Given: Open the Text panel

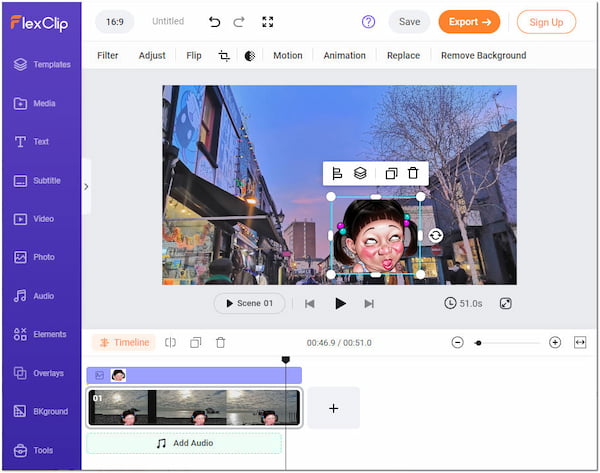Looking at the screenshot, I should click(31, 142).
